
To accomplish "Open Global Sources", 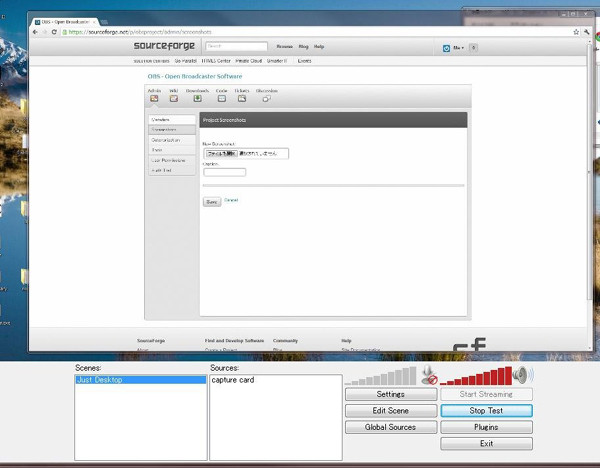I will coord(391,427).
